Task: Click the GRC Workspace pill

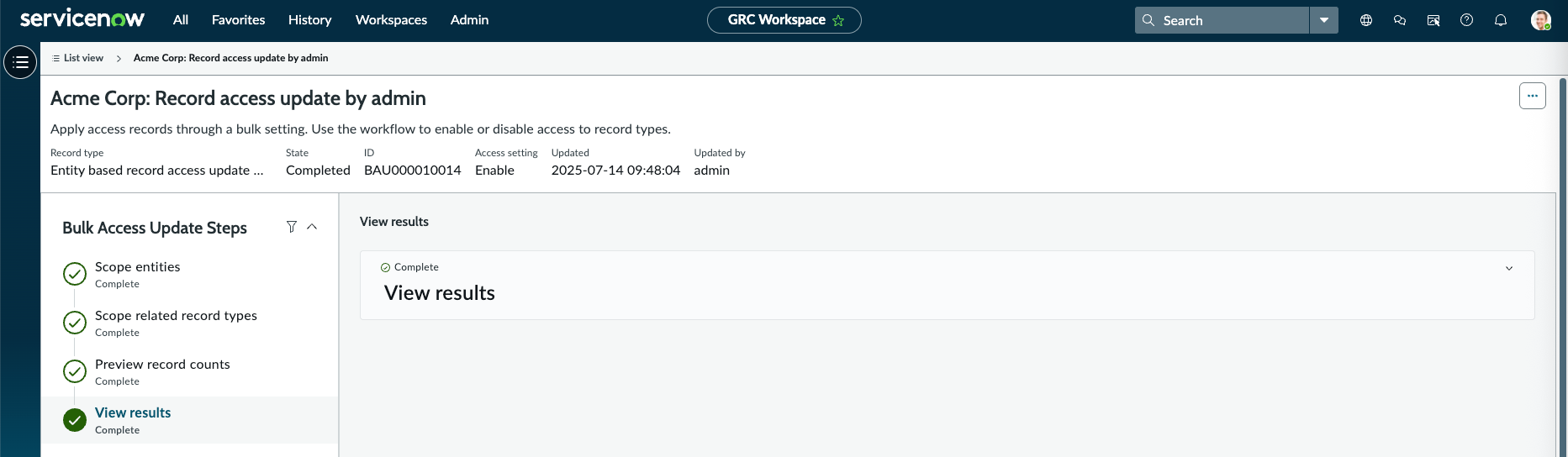Action: coord(784,20)
